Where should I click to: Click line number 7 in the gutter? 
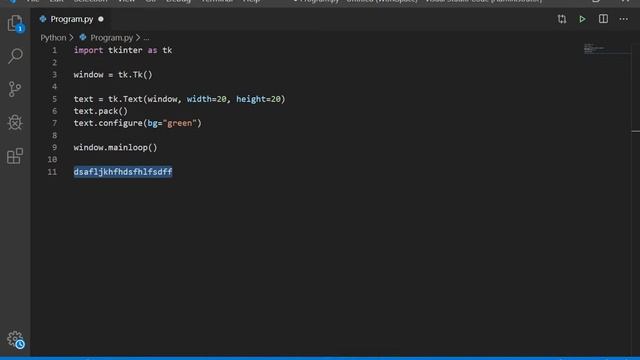(x=54, y=123)
